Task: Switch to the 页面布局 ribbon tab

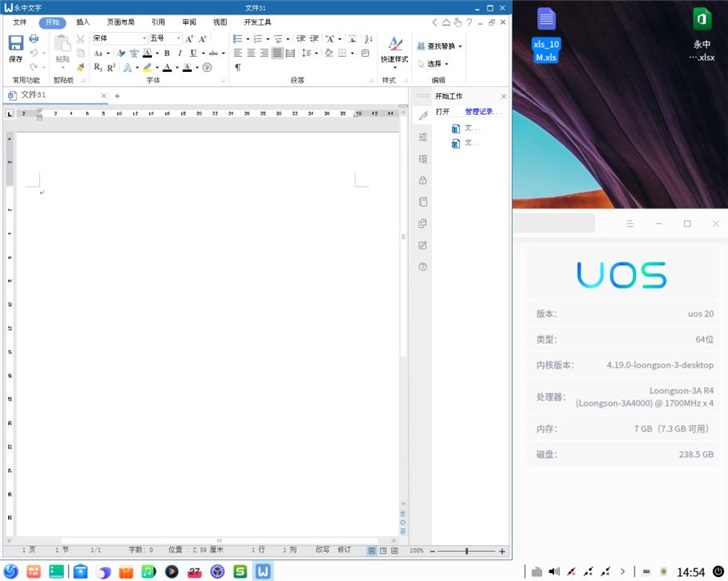Action: tap(121, 21)
